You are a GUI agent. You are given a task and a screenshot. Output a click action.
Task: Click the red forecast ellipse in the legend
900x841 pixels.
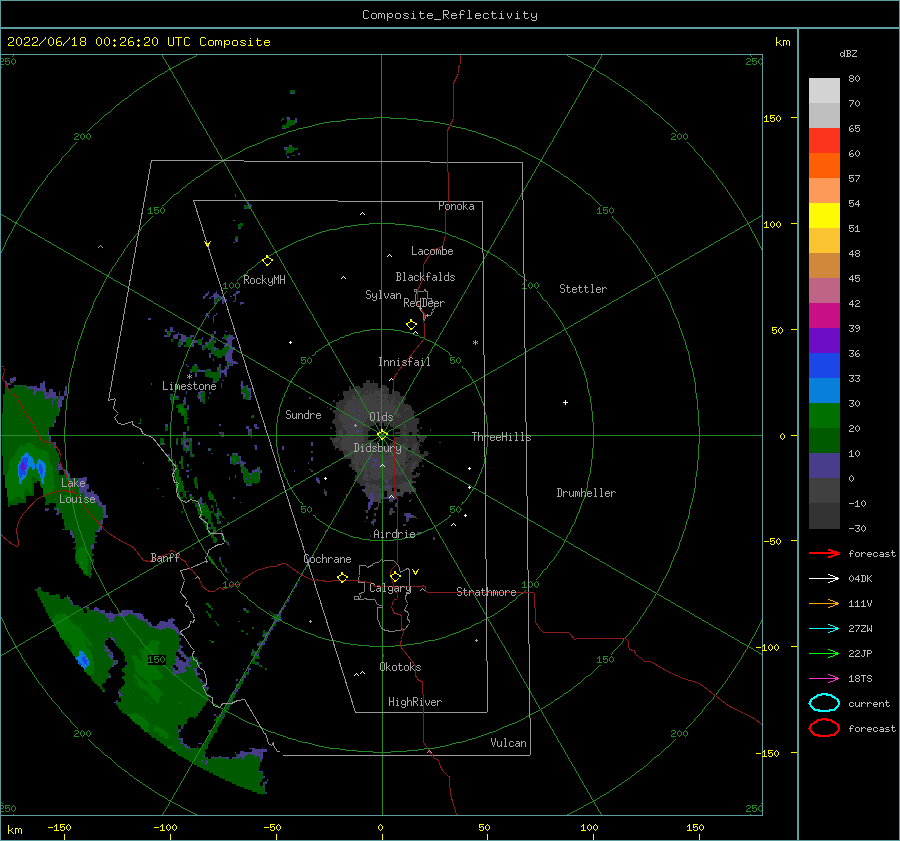point(824,728)
